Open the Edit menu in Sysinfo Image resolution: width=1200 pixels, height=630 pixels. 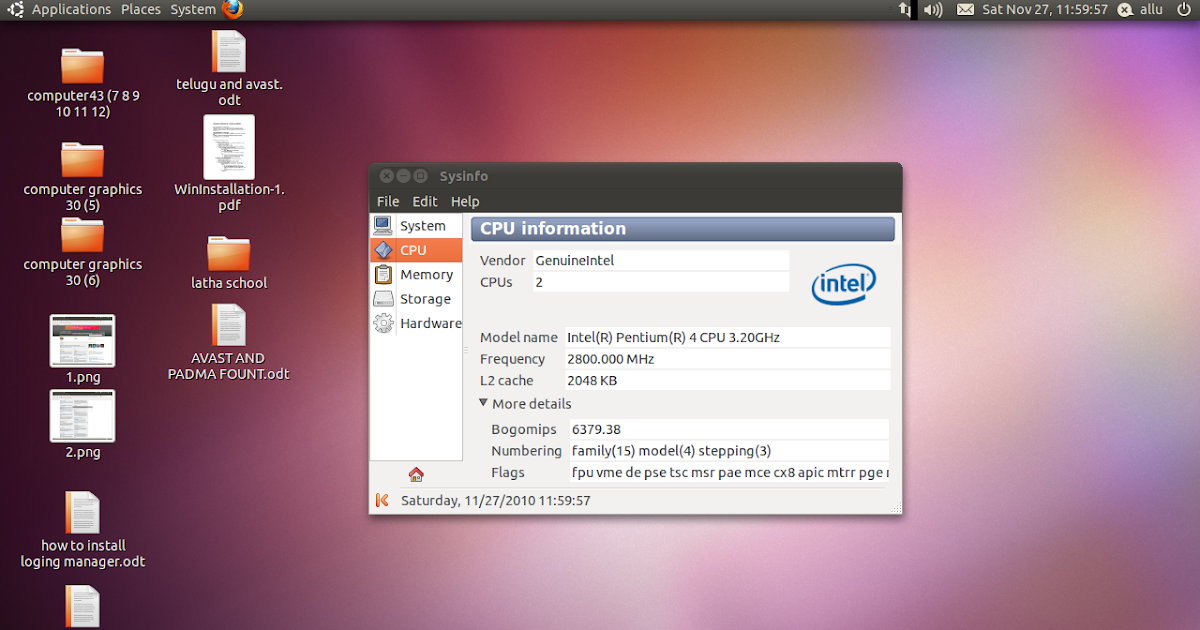click(x=424, y=201)
